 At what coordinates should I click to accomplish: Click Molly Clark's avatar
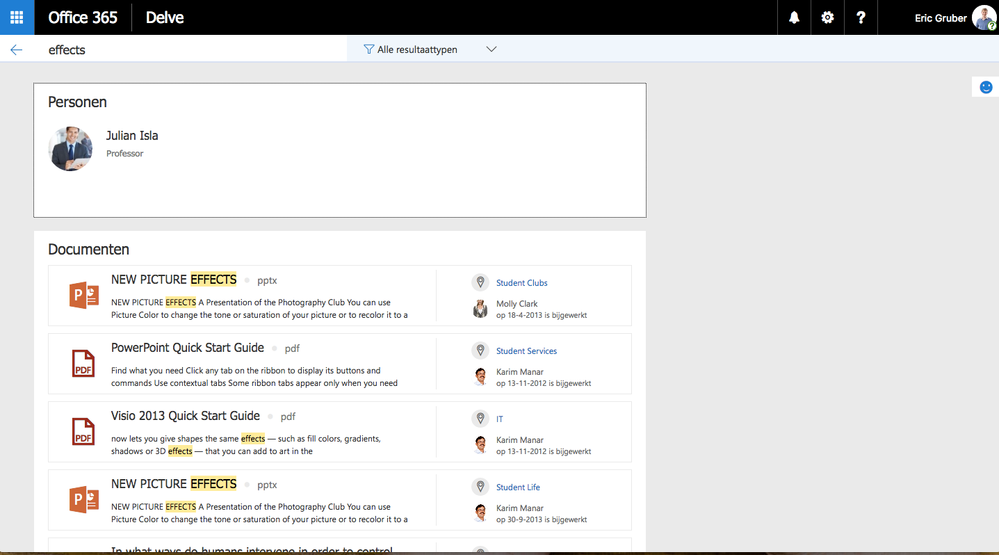(x=480, y=309)
